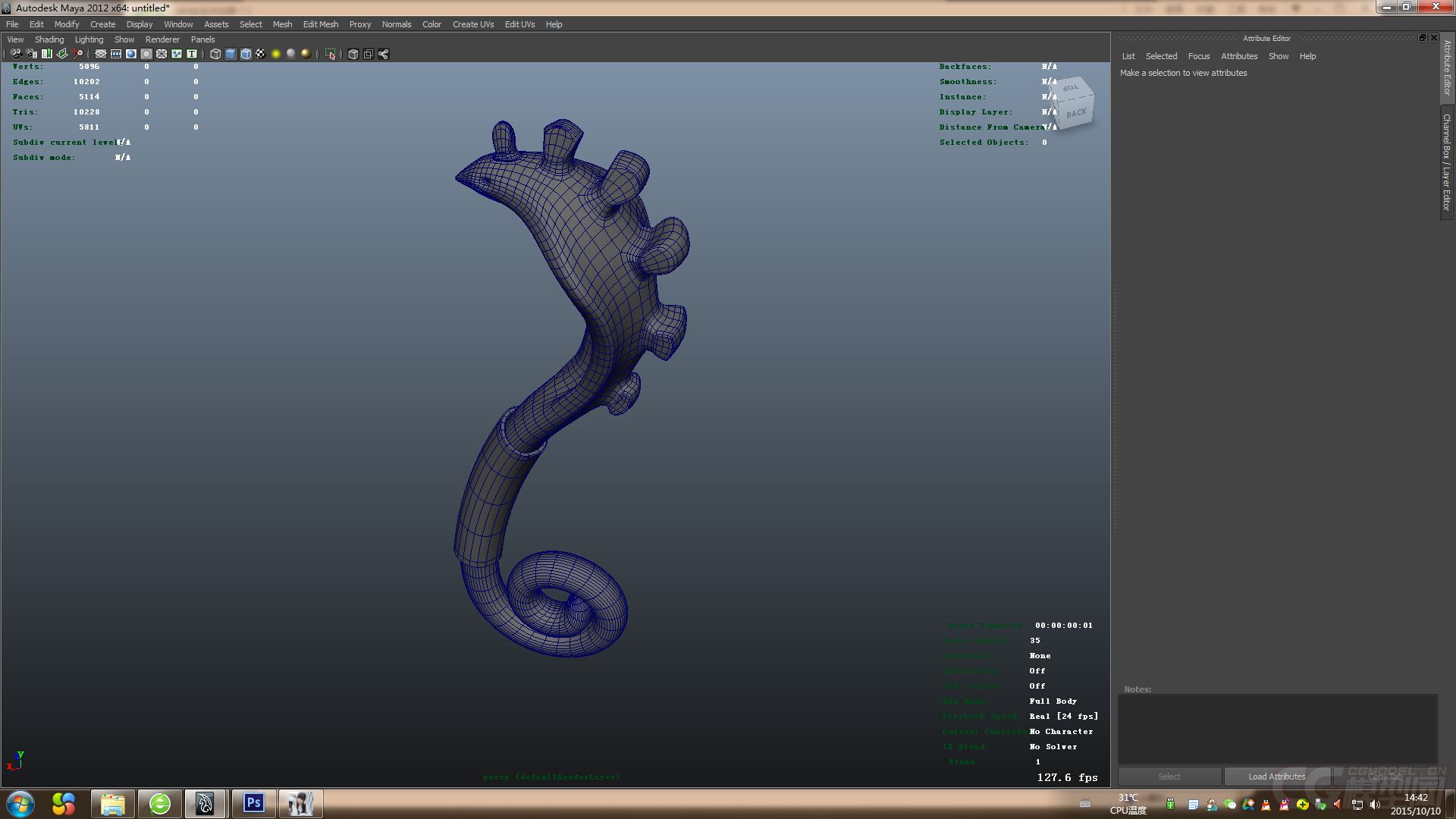1456x819 pixels.
Task: Open Photoshop from the Windows taskbar
Action: click(253, 803)
